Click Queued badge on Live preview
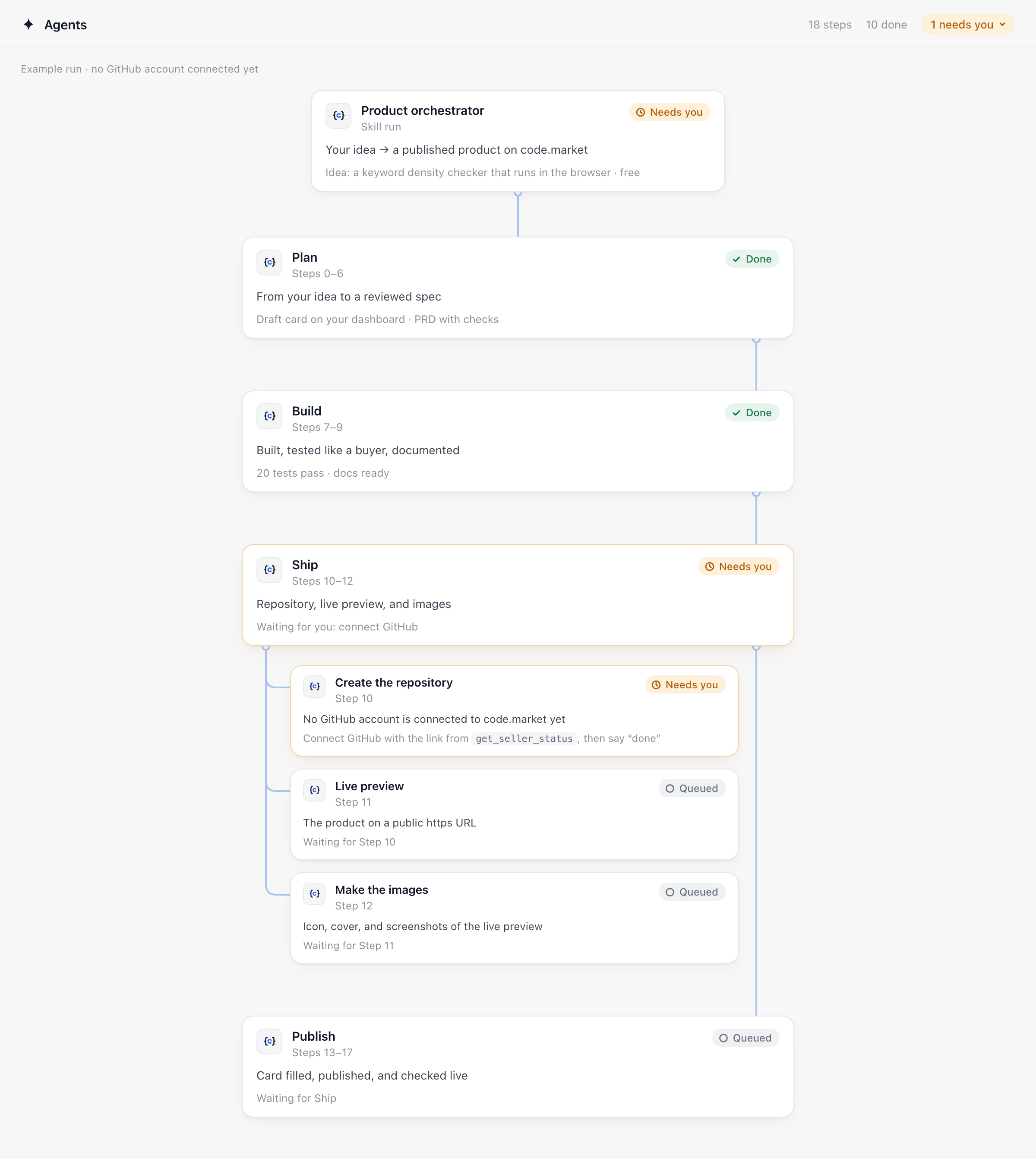 [x=692, y=789]
